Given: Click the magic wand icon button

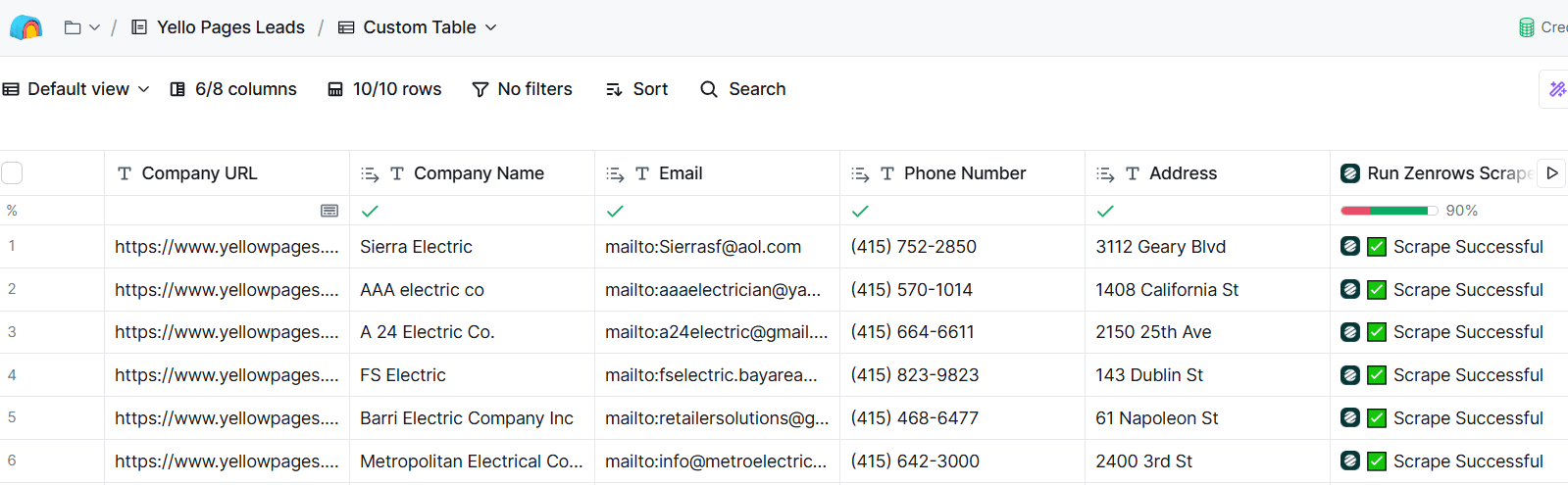Looking at the screenshot, I should click(1556, 89).
